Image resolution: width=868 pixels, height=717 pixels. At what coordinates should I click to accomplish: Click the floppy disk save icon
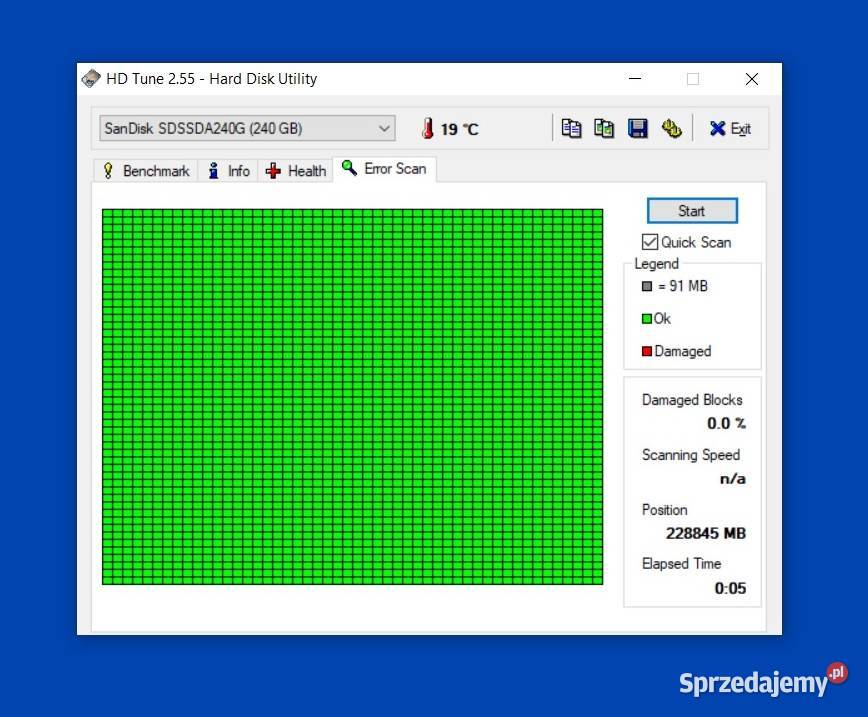(x=637, y=128)
